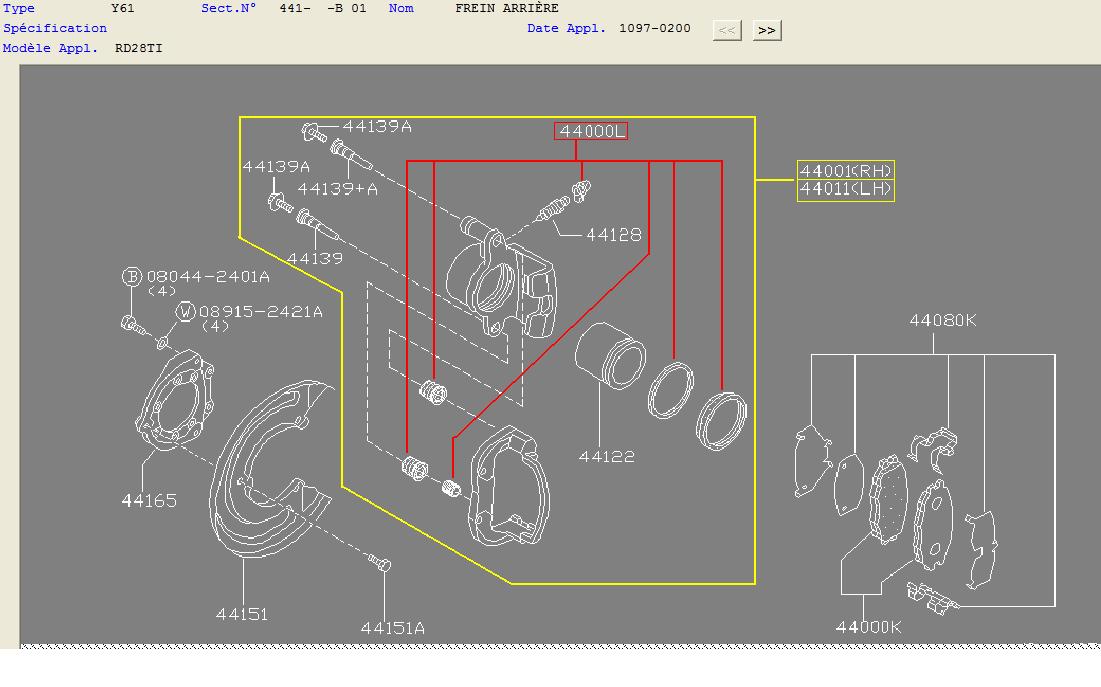Click the Date Appl. field label
This screenshot has height=687, width=1101.
(567, 28)
